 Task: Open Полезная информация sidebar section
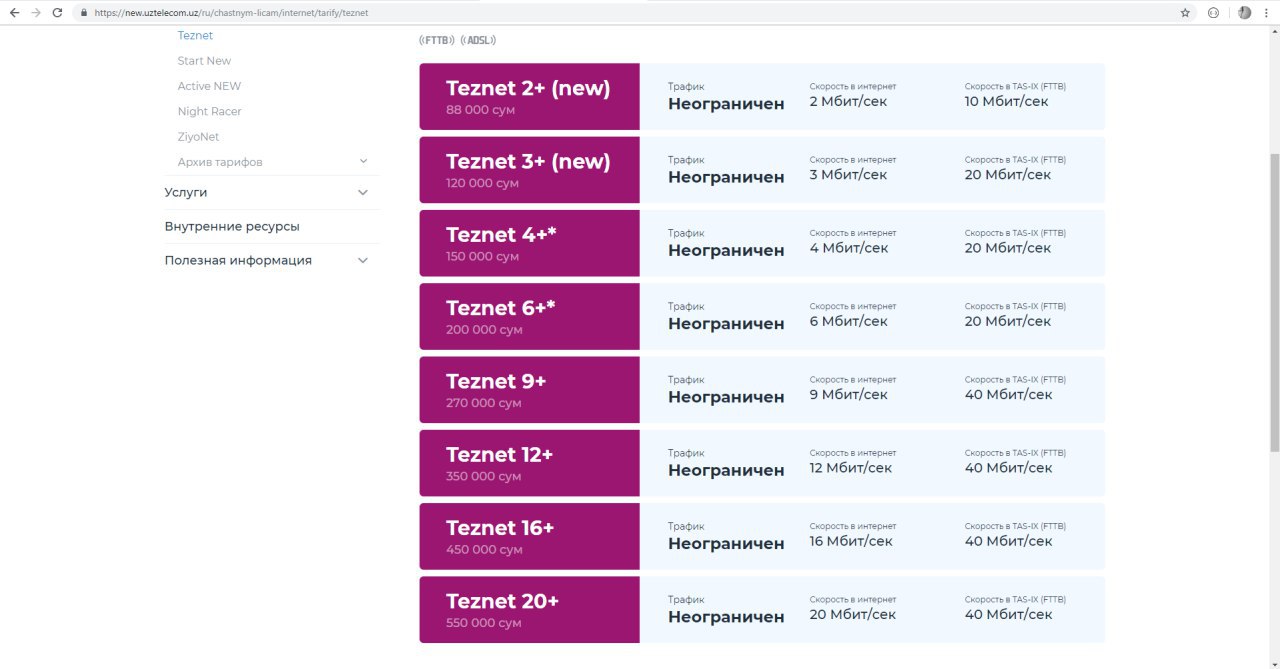click(x=238, y=260)
